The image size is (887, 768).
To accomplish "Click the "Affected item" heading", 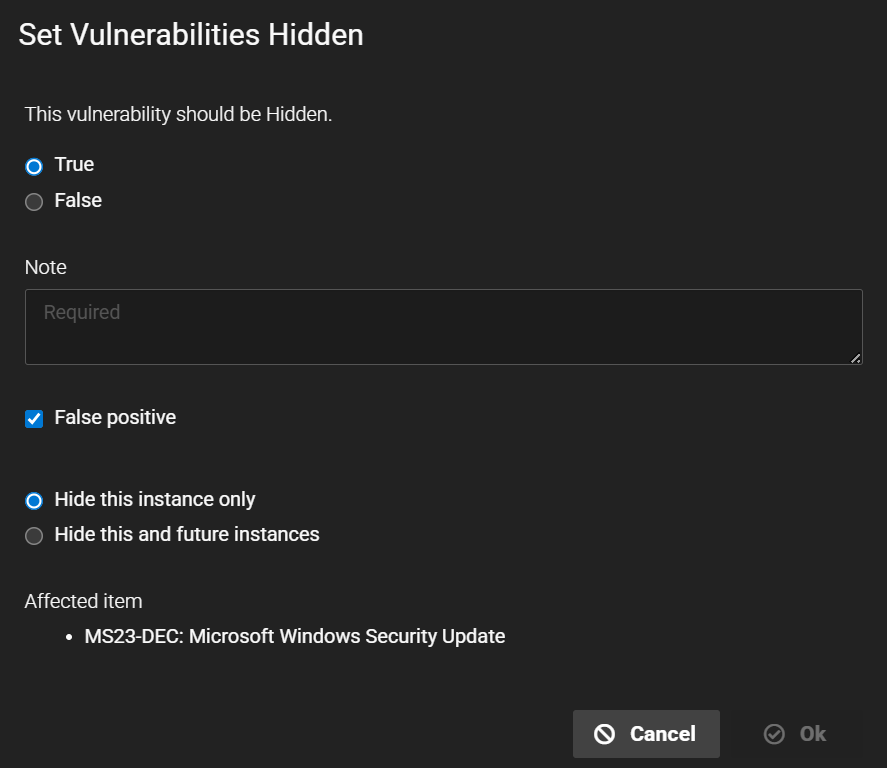I will (83, 601).
